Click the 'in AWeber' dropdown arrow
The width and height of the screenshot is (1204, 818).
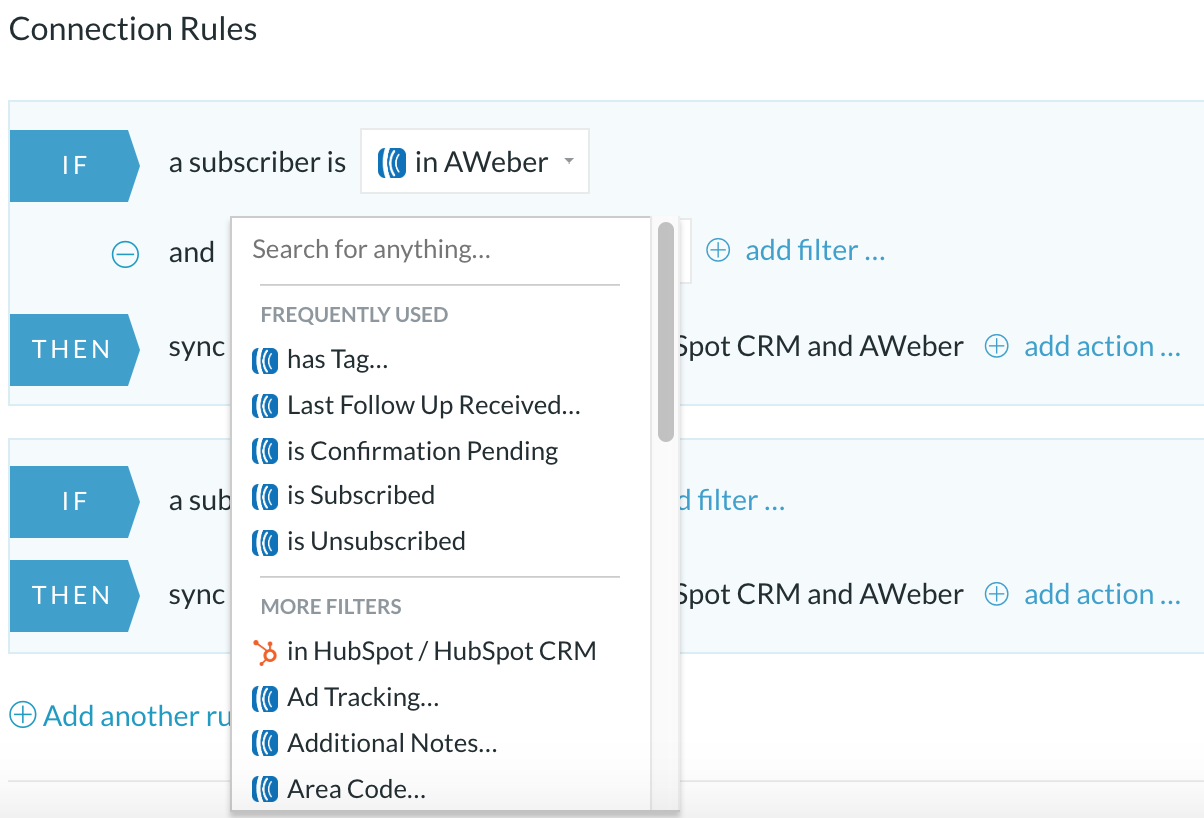click(x=569, y=161)
